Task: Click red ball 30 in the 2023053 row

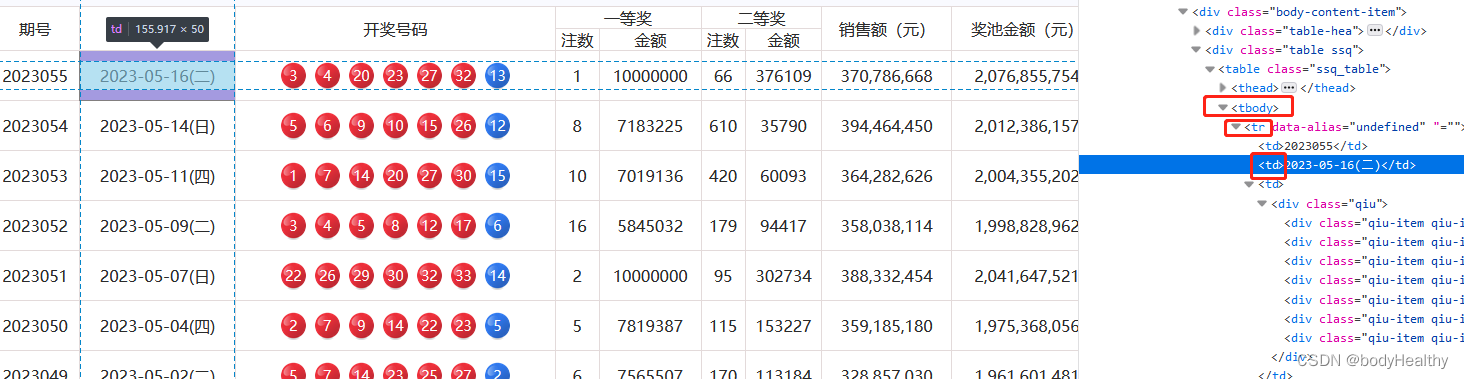Action: click(x=463, y=176)
